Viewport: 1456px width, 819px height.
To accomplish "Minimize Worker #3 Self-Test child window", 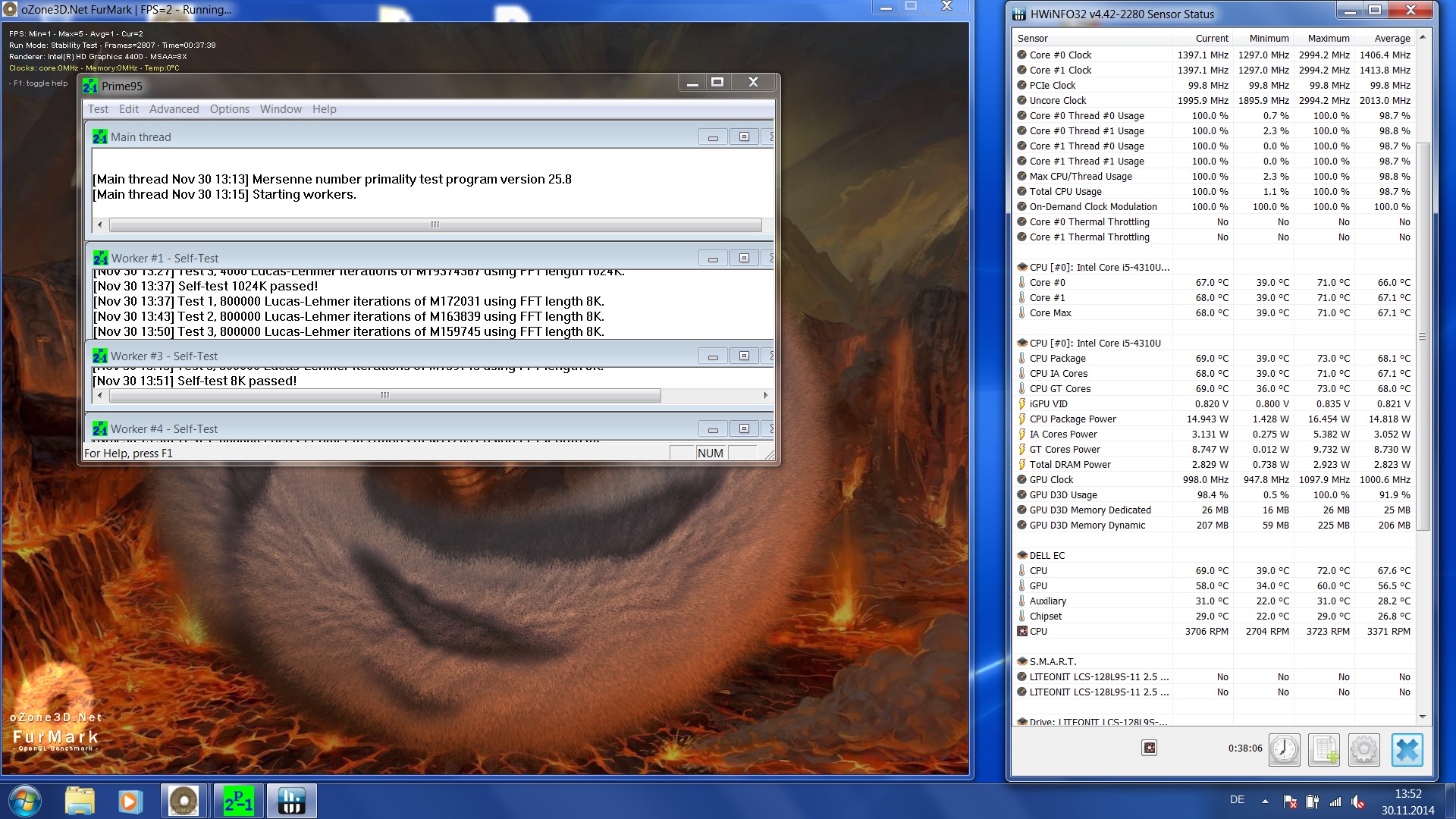I will pyautogui.click(x=713, y=356).
